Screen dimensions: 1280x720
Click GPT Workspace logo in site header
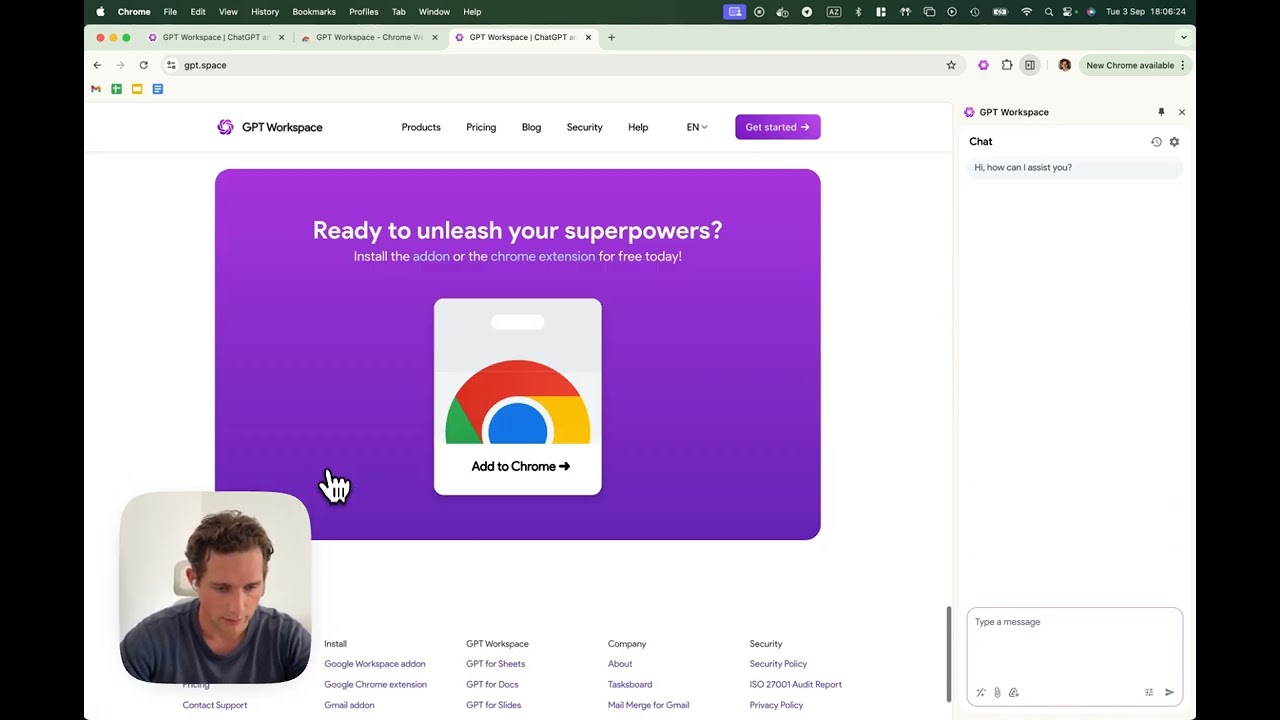270,127
